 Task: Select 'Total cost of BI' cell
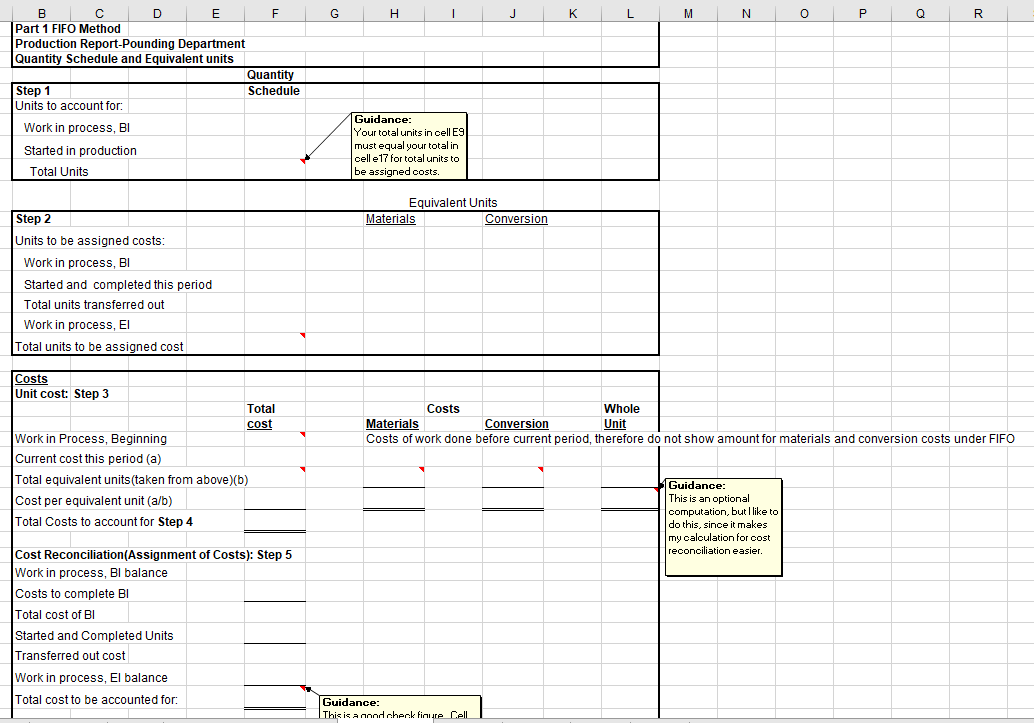point(55,615)
